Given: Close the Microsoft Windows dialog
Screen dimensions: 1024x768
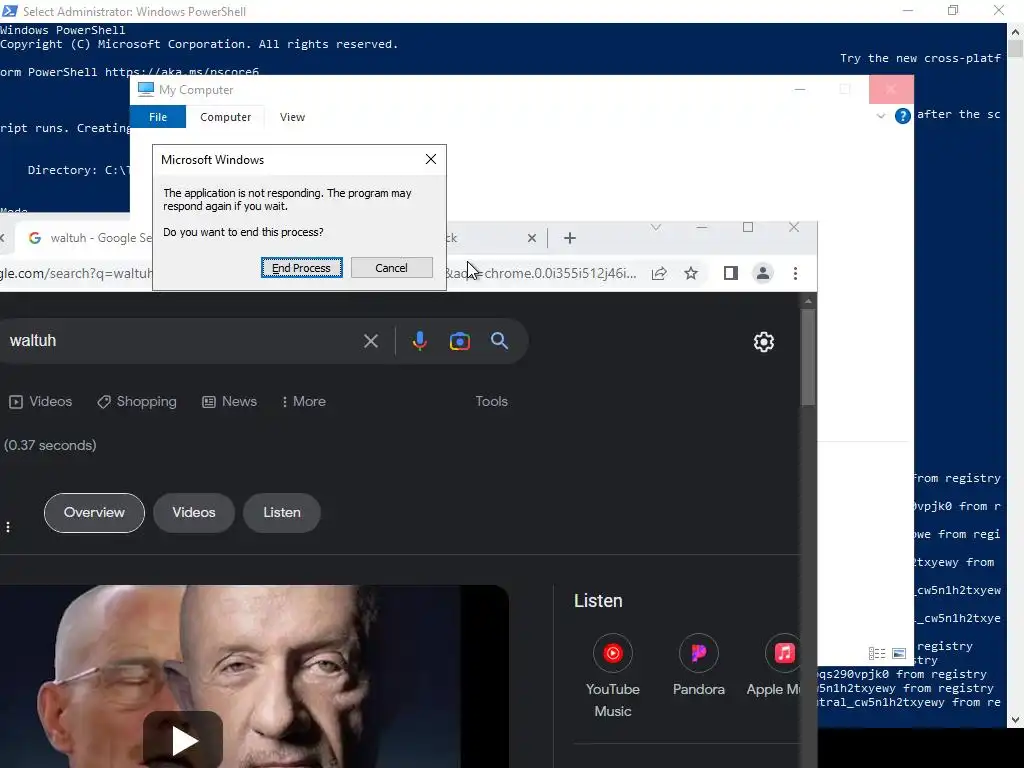Looking at the screenshot, I should point(430,159).
